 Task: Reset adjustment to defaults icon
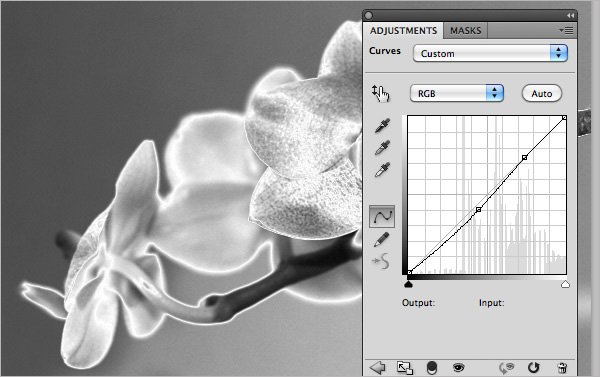coord(533,368)
